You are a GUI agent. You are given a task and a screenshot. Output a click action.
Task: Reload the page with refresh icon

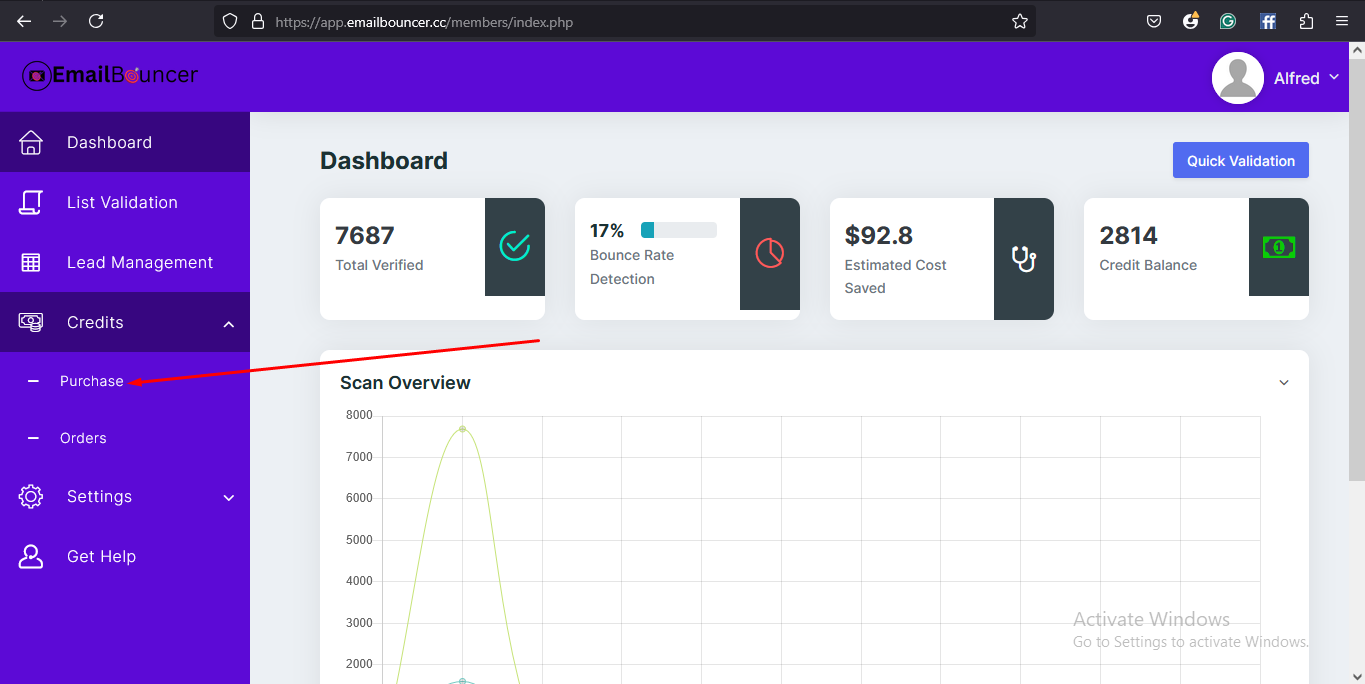click(96, 21)
